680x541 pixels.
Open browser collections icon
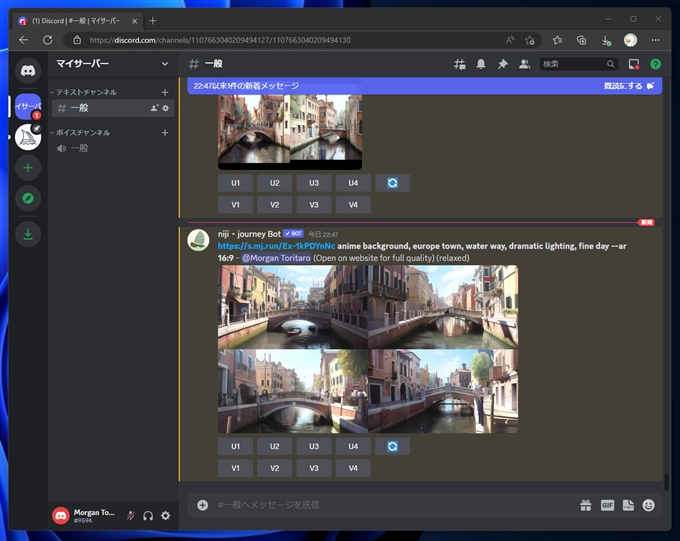(x=582, y=40)
